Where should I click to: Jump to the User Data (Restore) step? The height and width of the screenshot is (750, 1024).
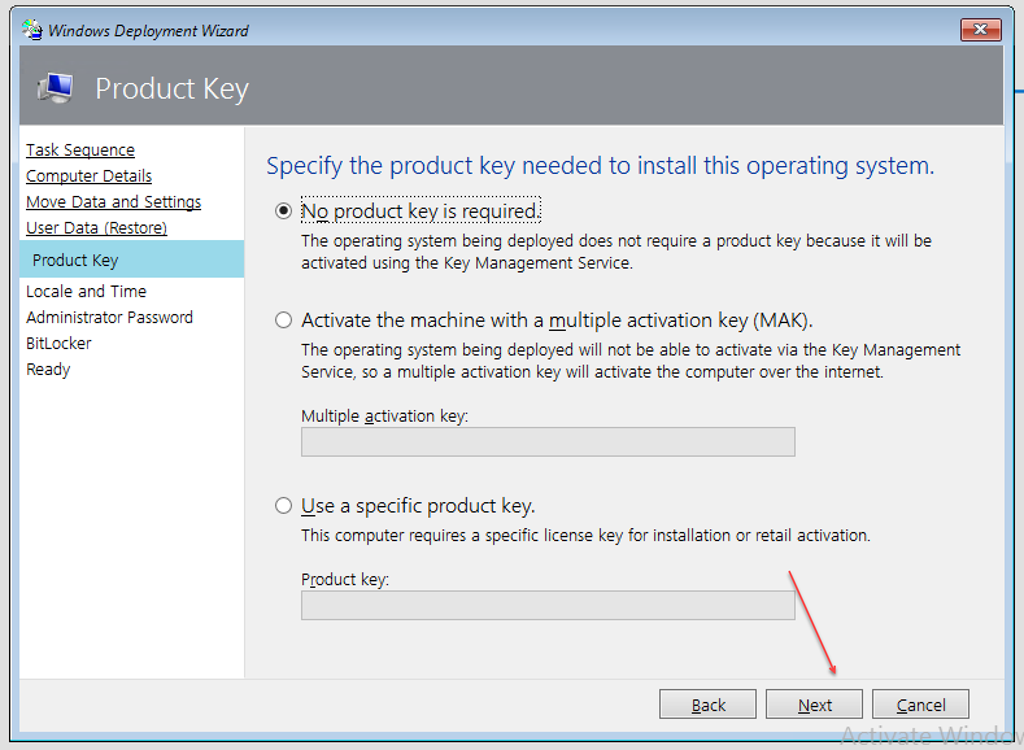[x=96, y=228]
